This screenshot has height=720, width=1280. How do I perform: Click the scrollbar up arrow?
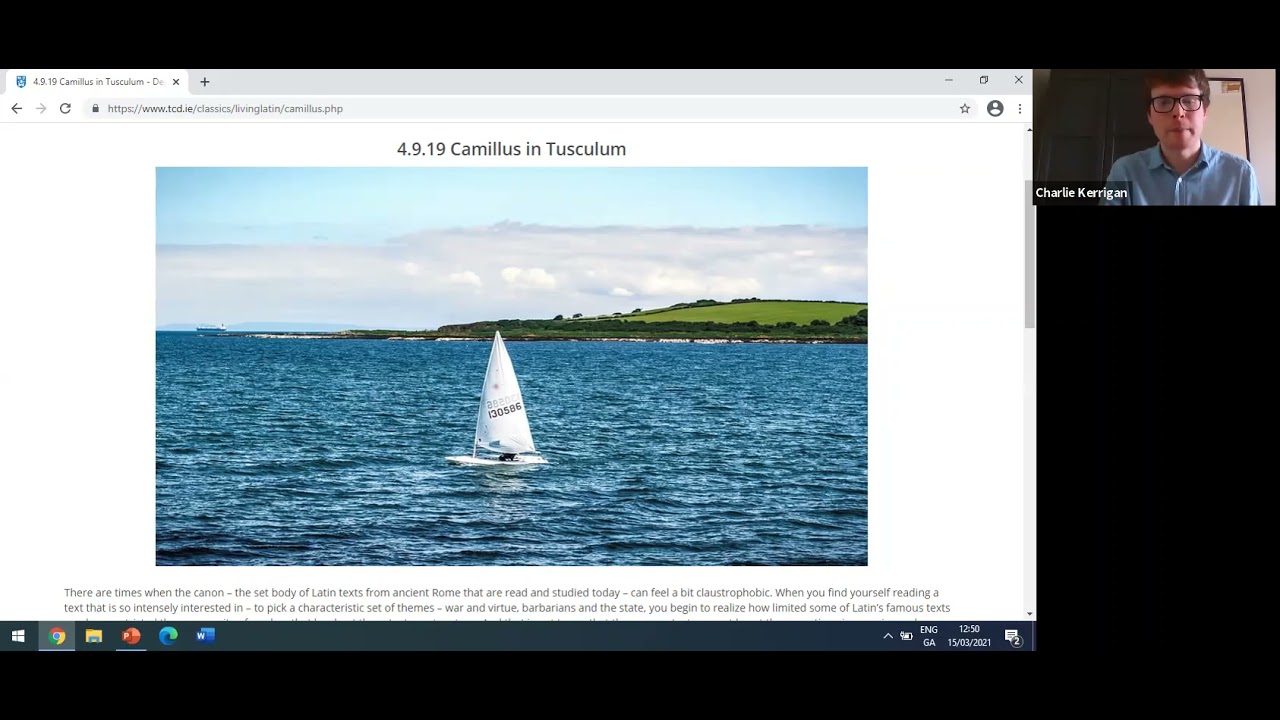click(x=1029, y=130)
